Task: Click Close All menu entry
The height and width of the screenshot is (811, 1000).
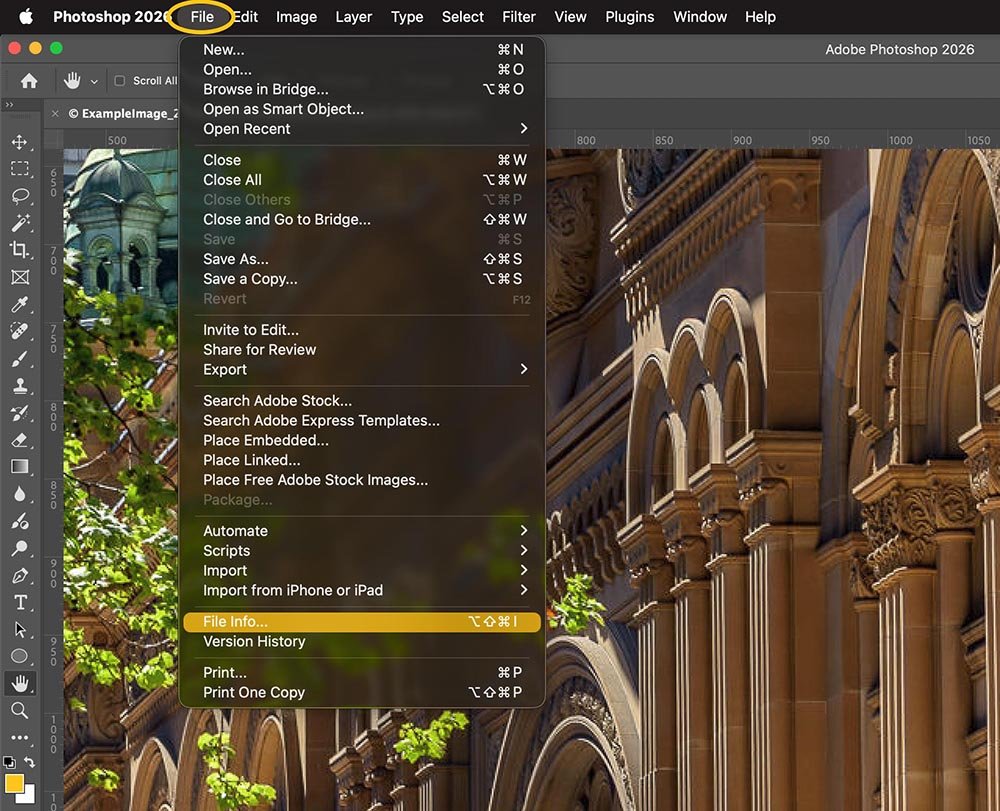Action: [x=362, y=180]
